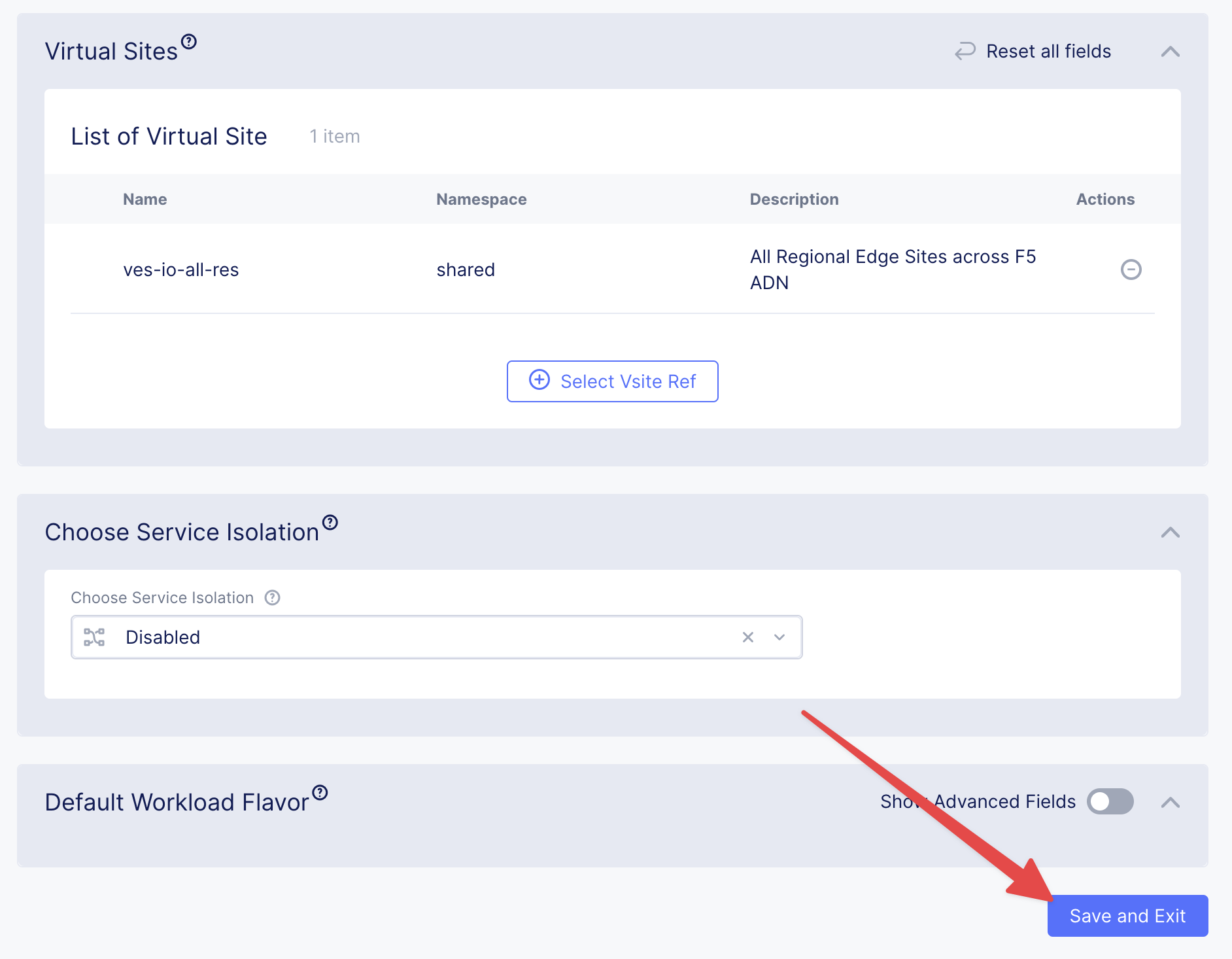The image size is (1232, 959).
Task: Click the Namespace column header
Action: click(x=481, y=200)
